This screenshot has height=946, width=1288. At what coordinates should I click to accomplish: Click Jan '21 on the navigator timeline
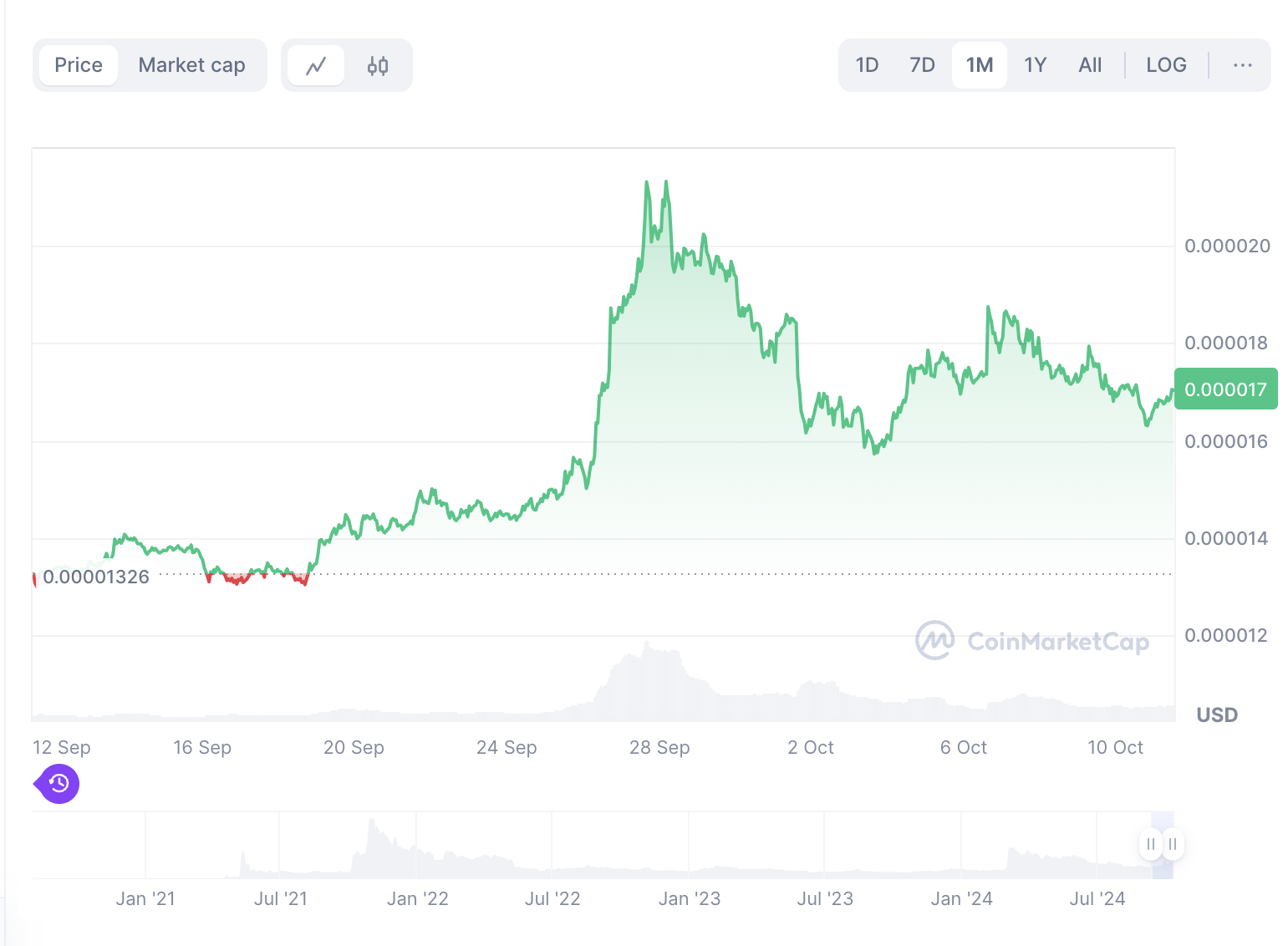pyautogui.click(x=145, y=898)
